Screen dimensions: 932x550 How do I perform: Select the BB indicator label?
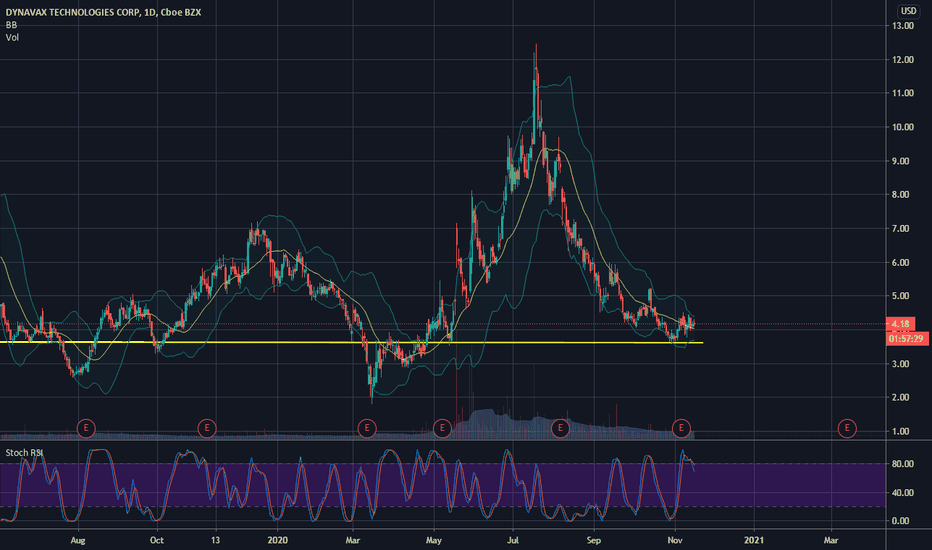pos(11,25)
